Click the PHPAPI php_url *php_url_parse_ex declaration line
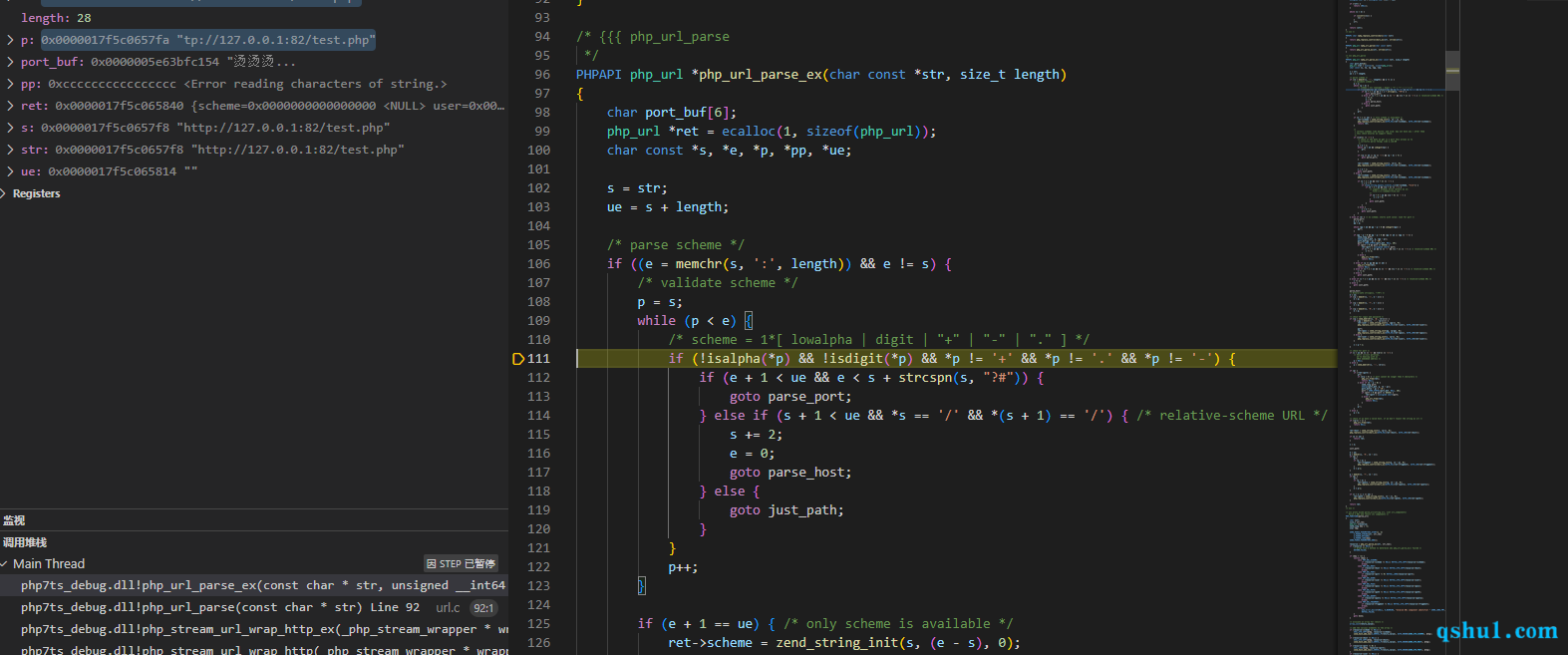 click(x=821, y=75)
